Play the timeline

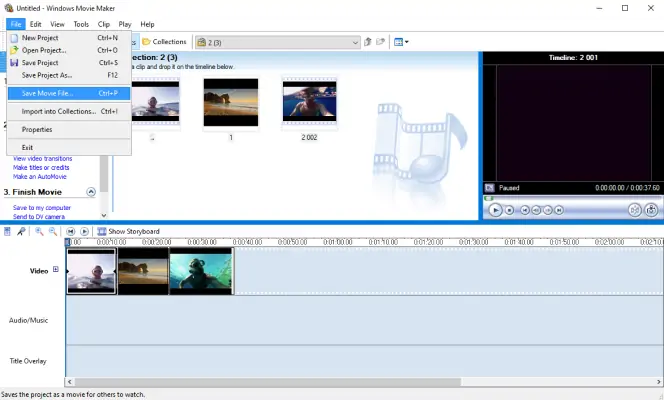85,232
